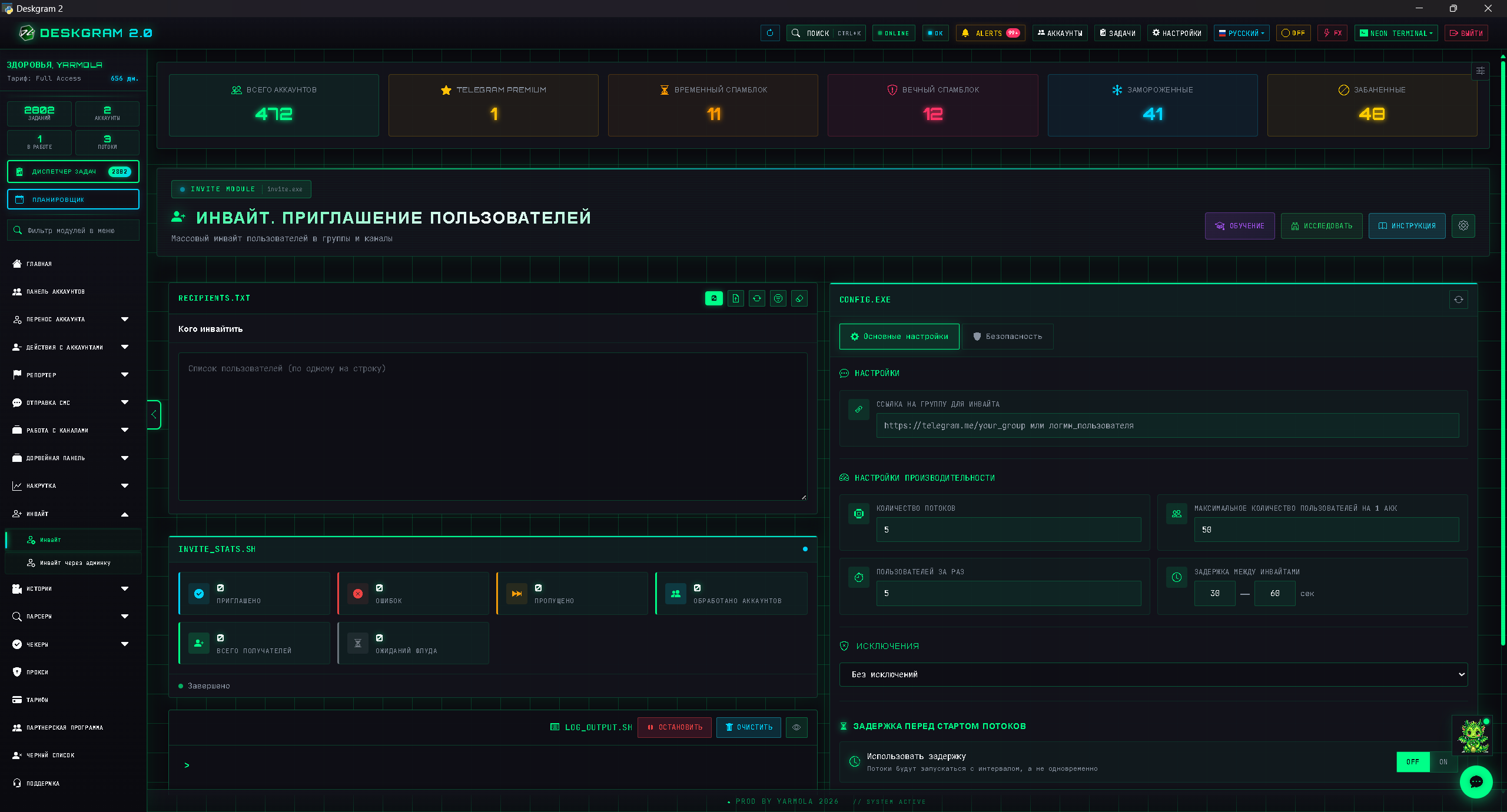The width and height of the screenshot is (1507, 812).
Task: Open the Без исключений exclusions dropdown
Action: (1153, 674)
